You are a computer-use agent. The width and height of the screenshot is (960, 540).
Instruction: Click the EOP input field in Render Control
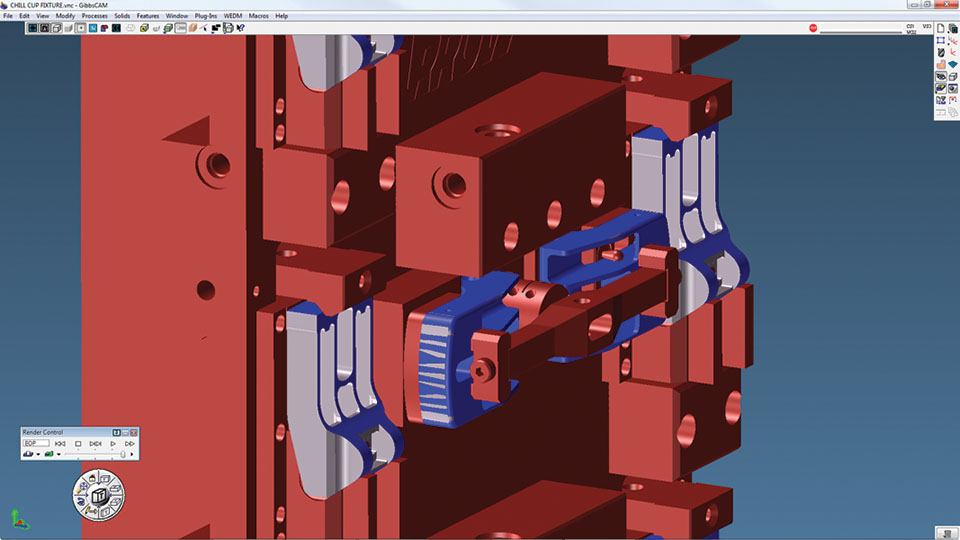click(35, 443)
